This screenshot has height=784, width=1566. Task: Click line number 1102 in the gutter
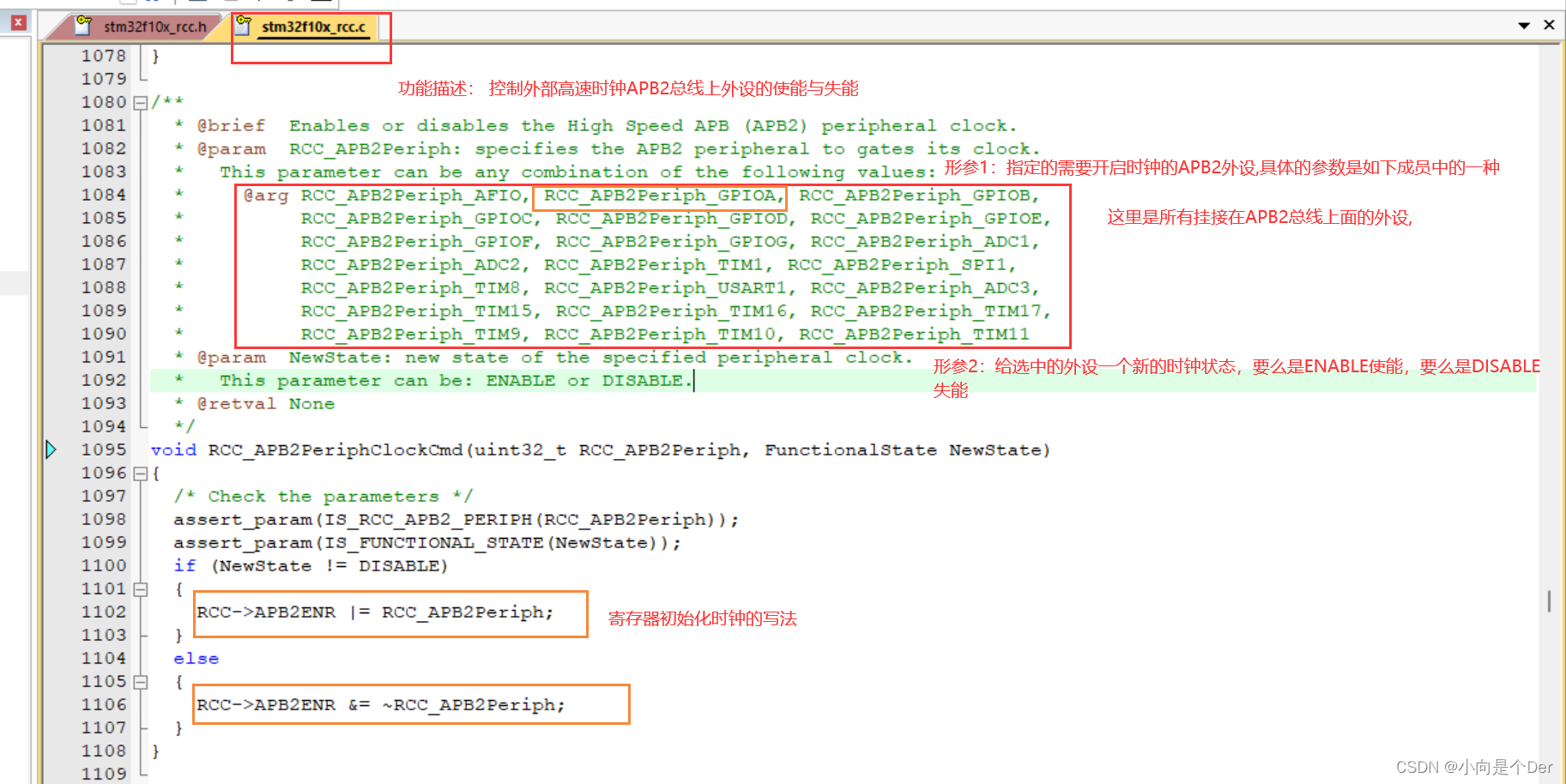click(104, 612)
